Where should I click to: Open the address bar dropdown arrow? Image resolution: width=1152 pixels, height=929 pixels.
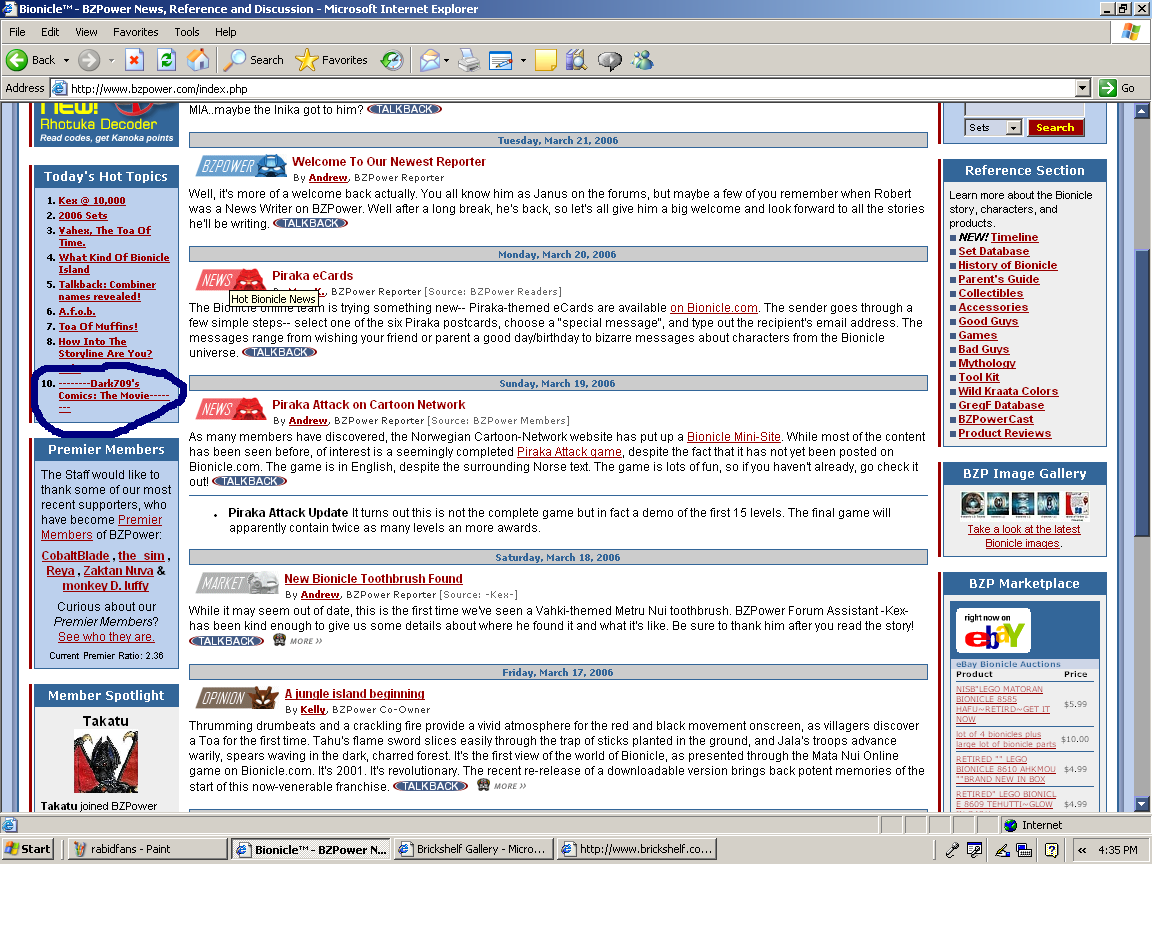pos(1082,88)
